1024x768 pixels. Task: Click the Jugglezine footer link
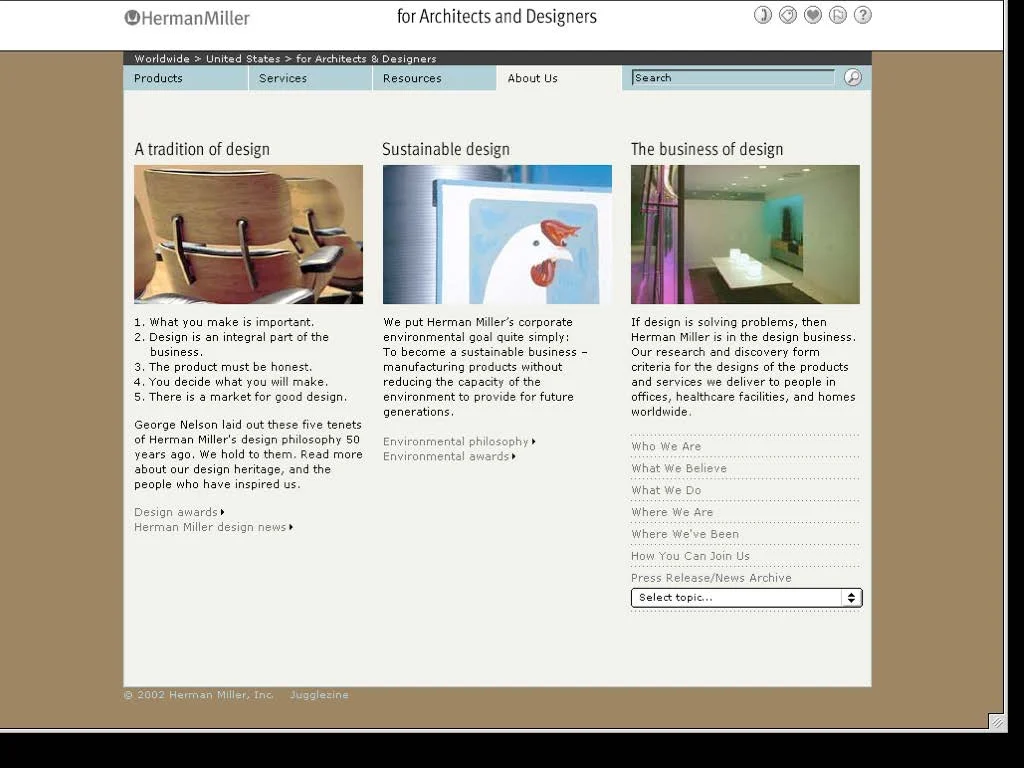(x=319, y=695)
